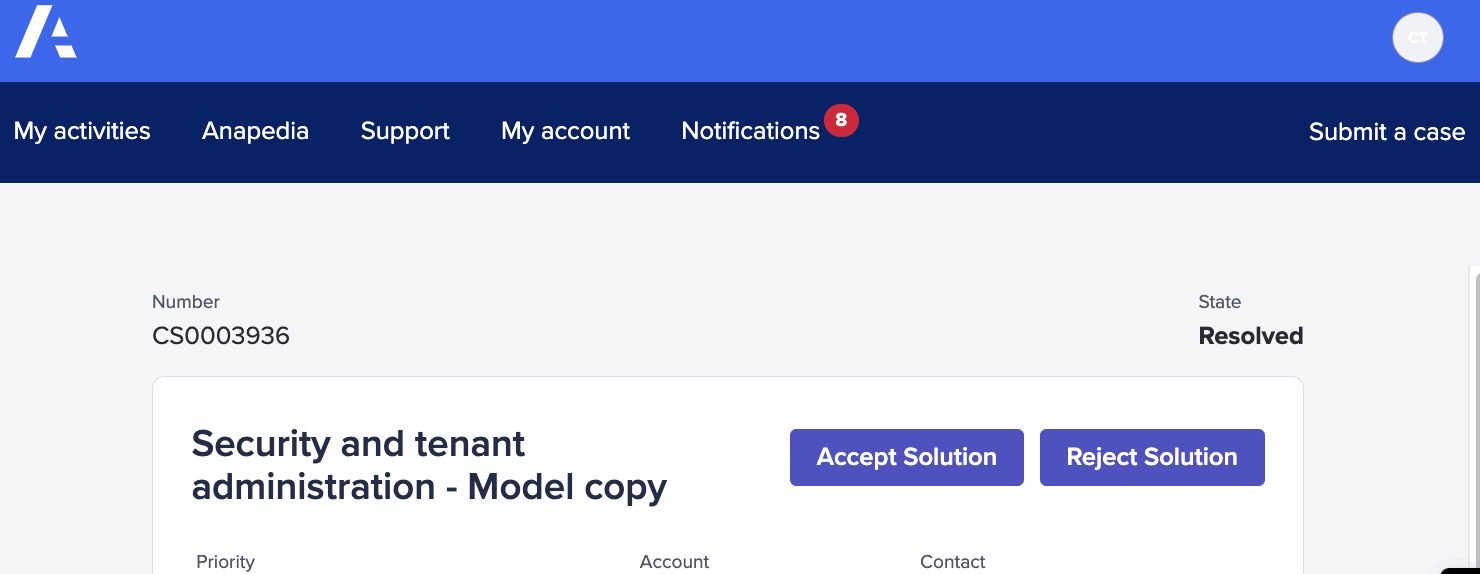Image resolution: width=1480 pixels, height=574 pixels.
Task: Click the case title heading text
Action: pos(429,465)
